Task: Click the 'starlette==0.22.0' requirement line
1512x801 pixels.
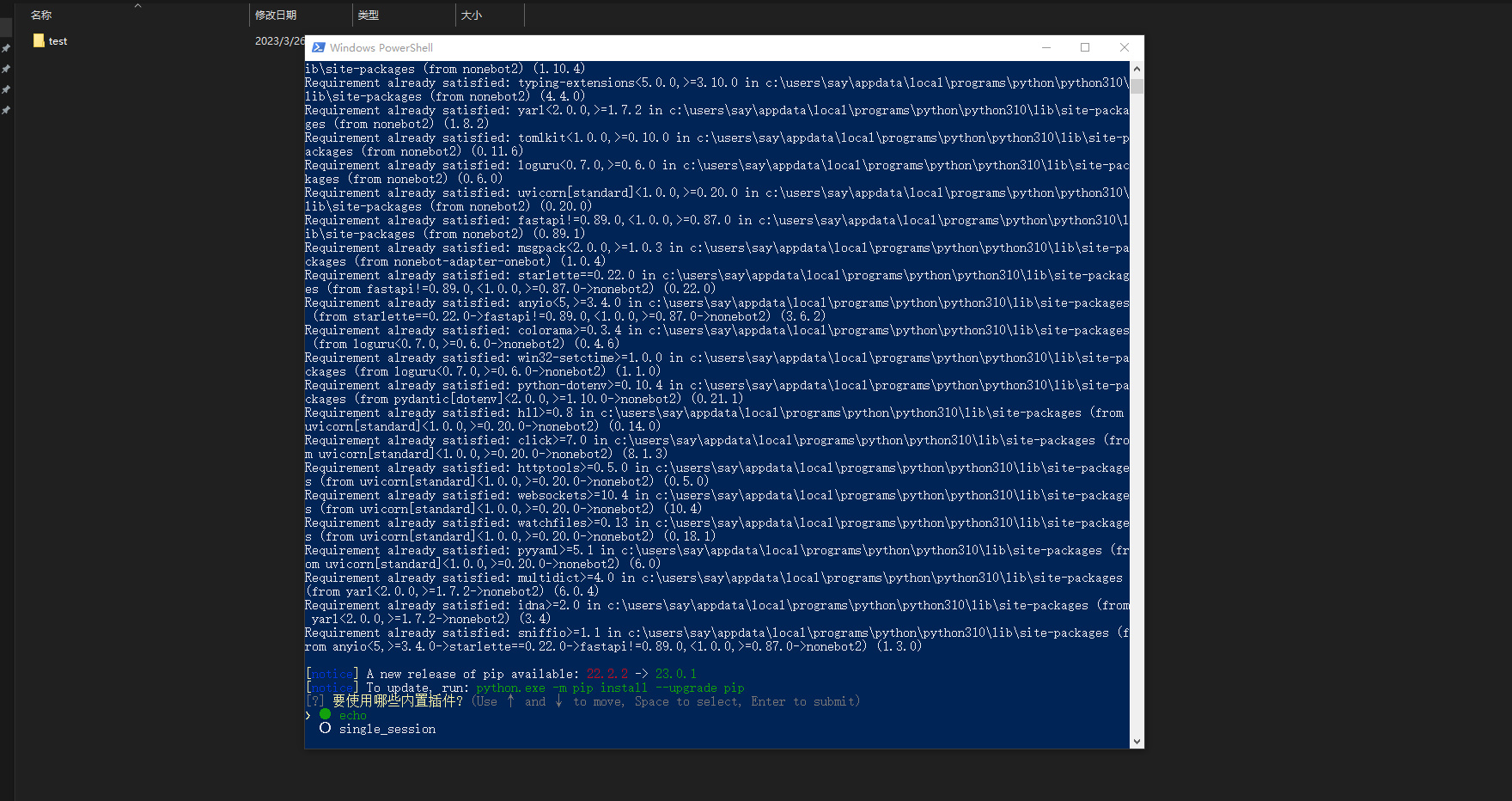Action: click(x=716, y=282)
